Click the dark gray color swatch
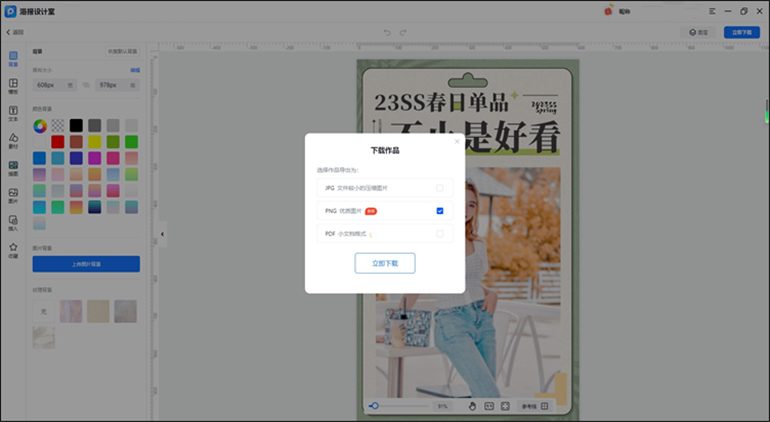The width and height of the screenshot is (770, 422). (x=95, y=126)
